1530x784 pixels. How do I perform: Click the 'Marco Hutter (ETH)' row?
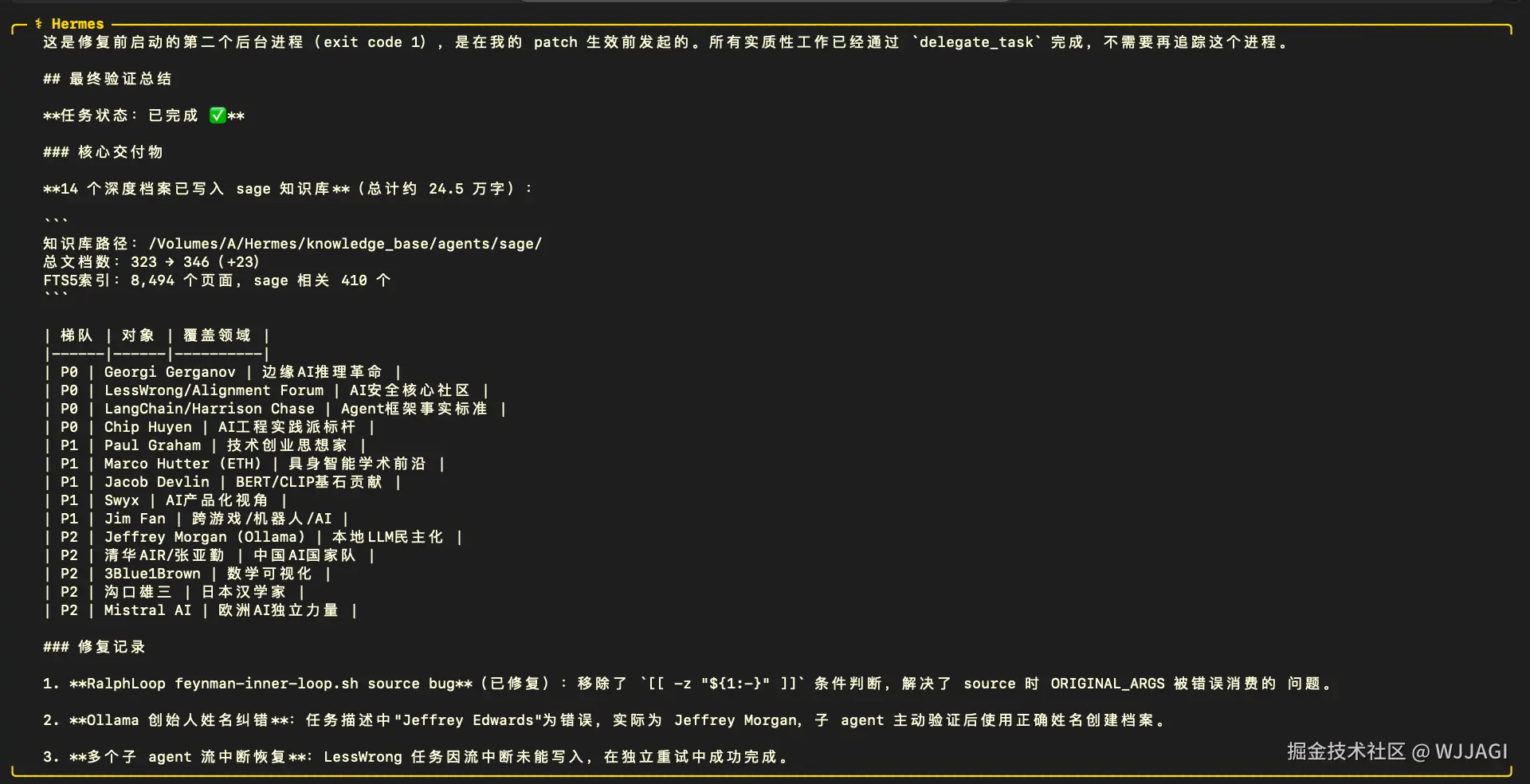(244, 464)
